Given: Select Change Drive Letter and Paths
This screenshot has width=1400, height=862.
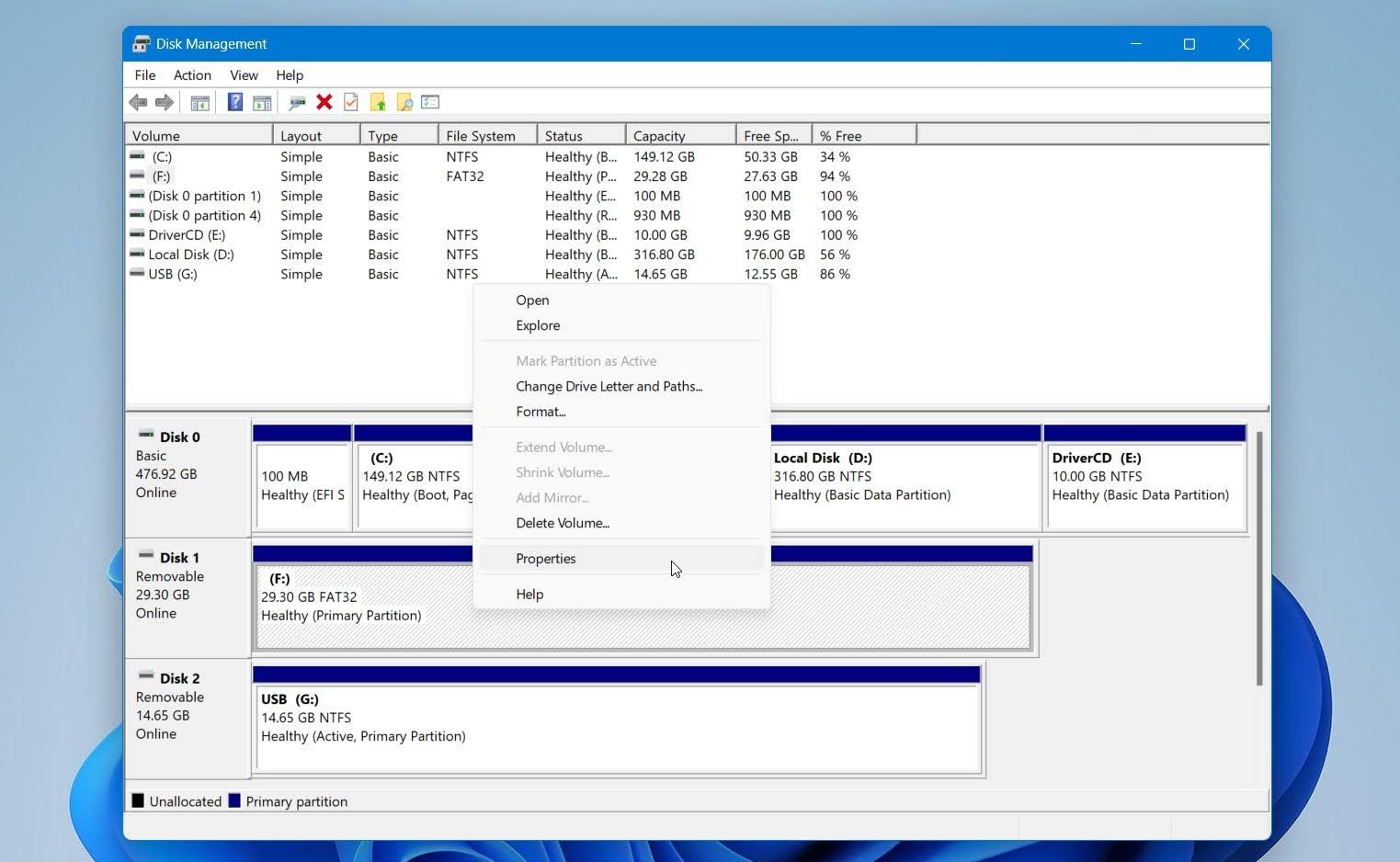Looking at the screenshot, I should coord(621,386).
